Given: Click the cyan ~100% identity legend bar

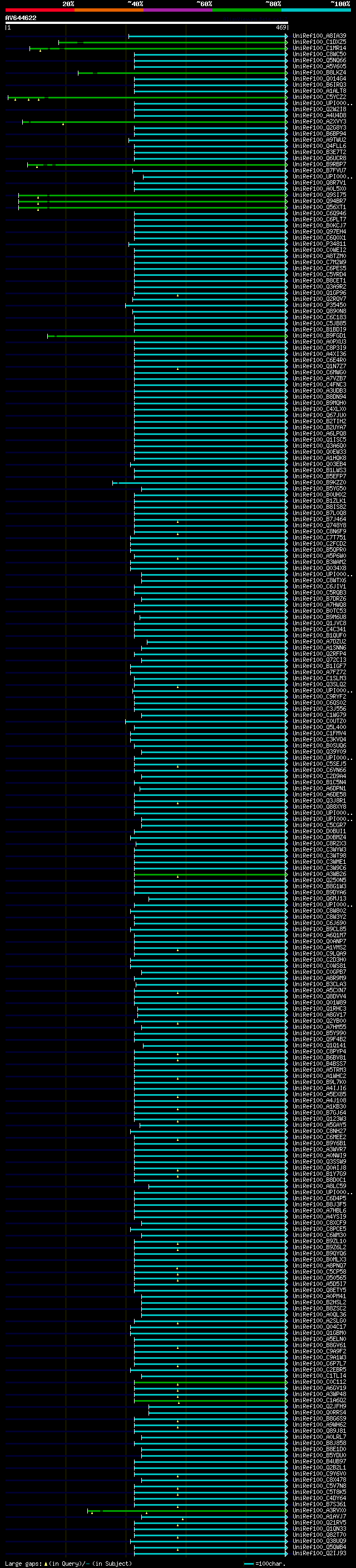Looking at the screenshot, I should coord(316,10).
